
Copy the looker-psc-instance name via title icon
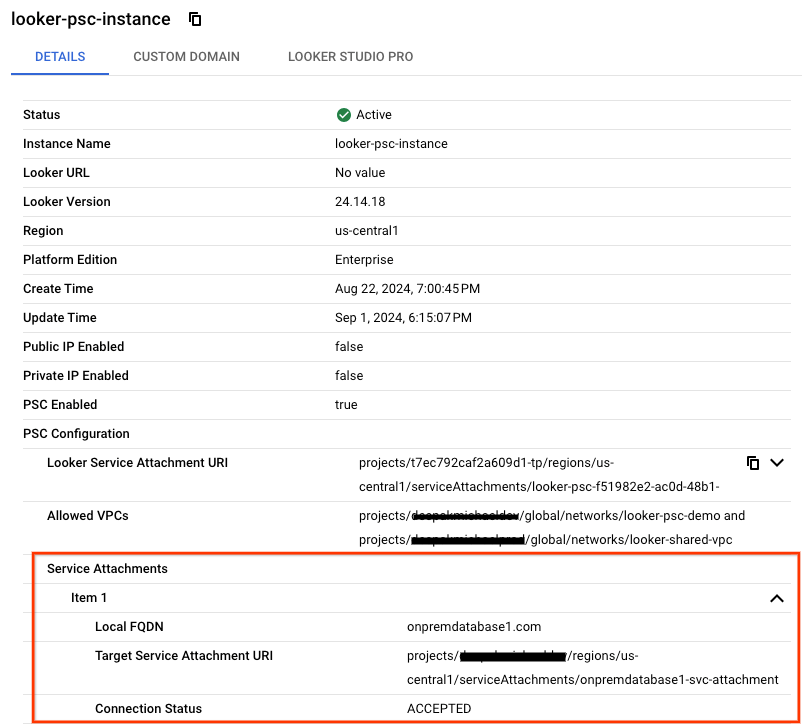pos(195,20)
